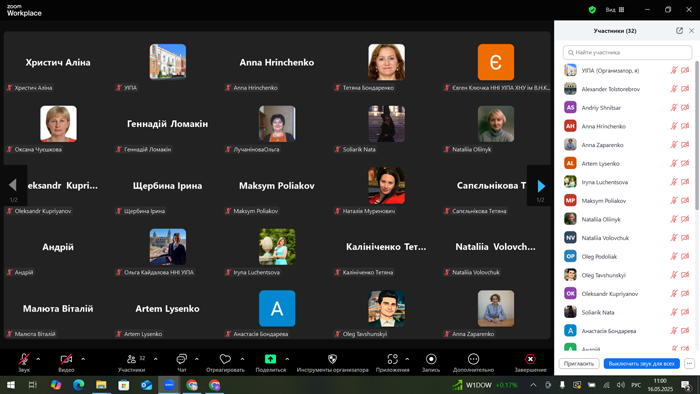End meeting with Завершение button
Image resolution: width=700 pixels, height=394 pixels.
coord(530,362)
